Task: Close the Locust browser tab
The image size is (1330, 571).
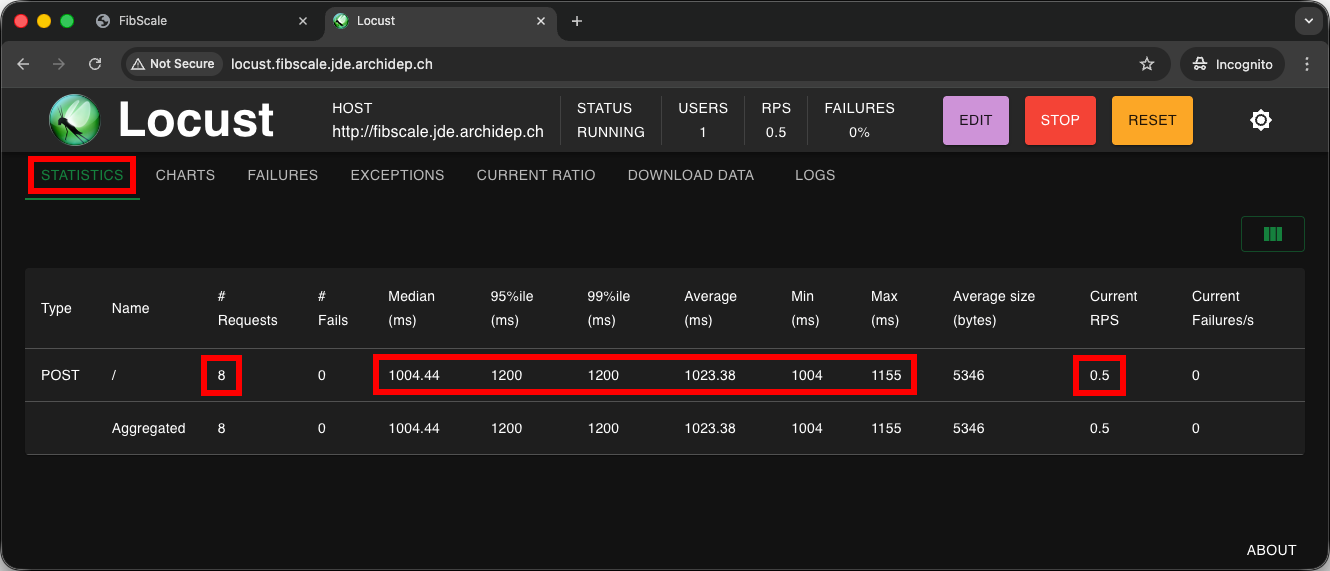Action: 542,21
